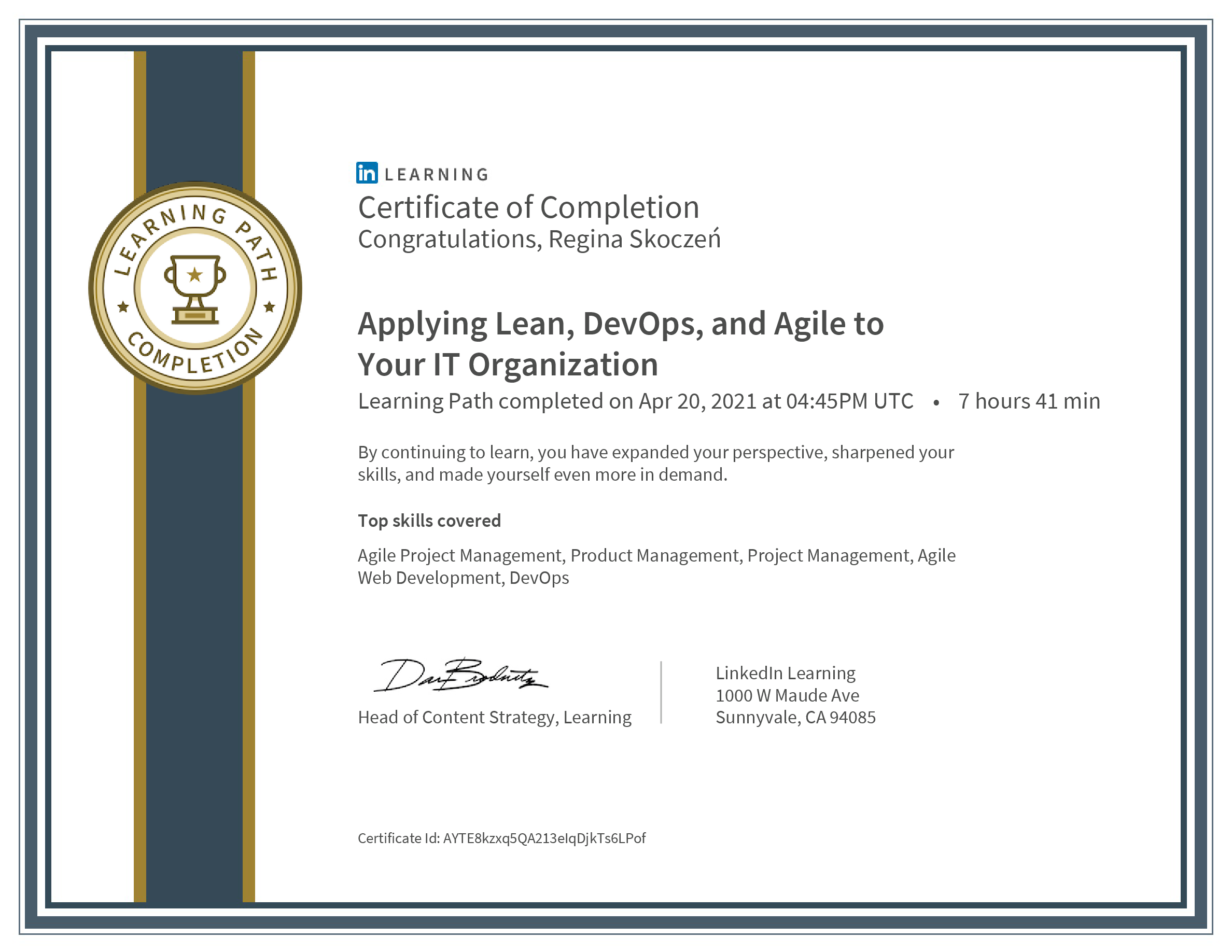Viewport: 1232px width, 952px height.
Task: Click the completion date Apr 20, 2021
Action: [697, 401]
